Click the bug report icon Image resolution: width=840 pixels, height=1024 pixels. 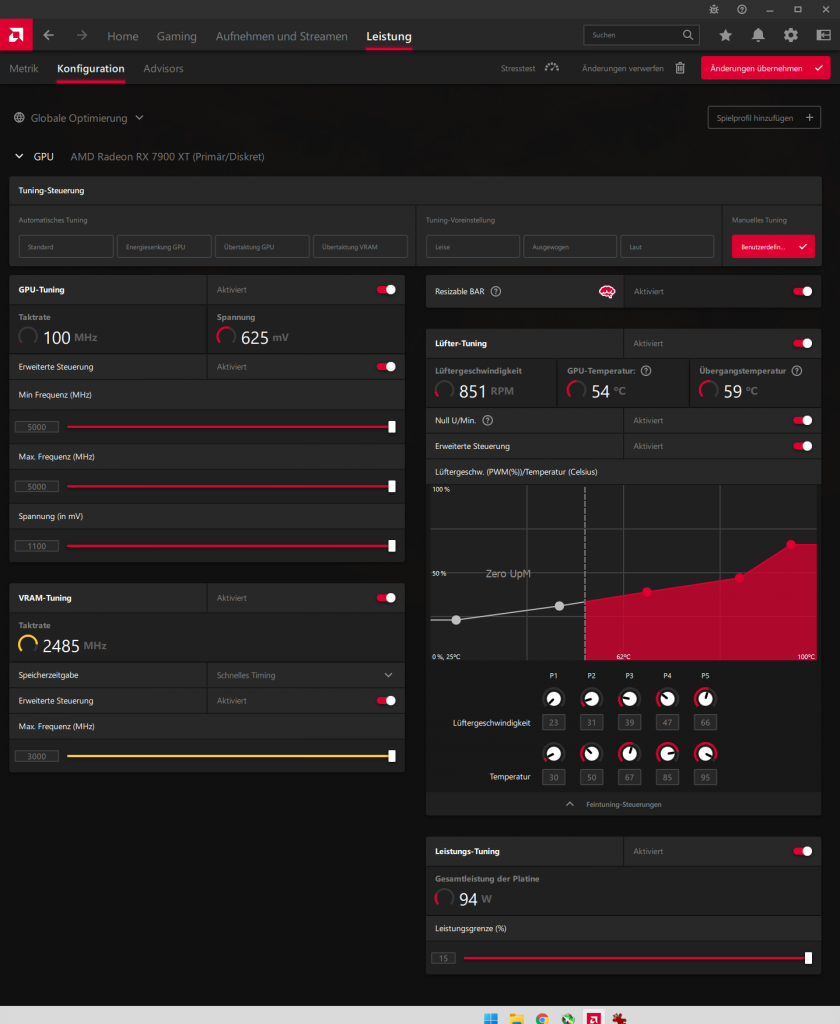[714, 10]
